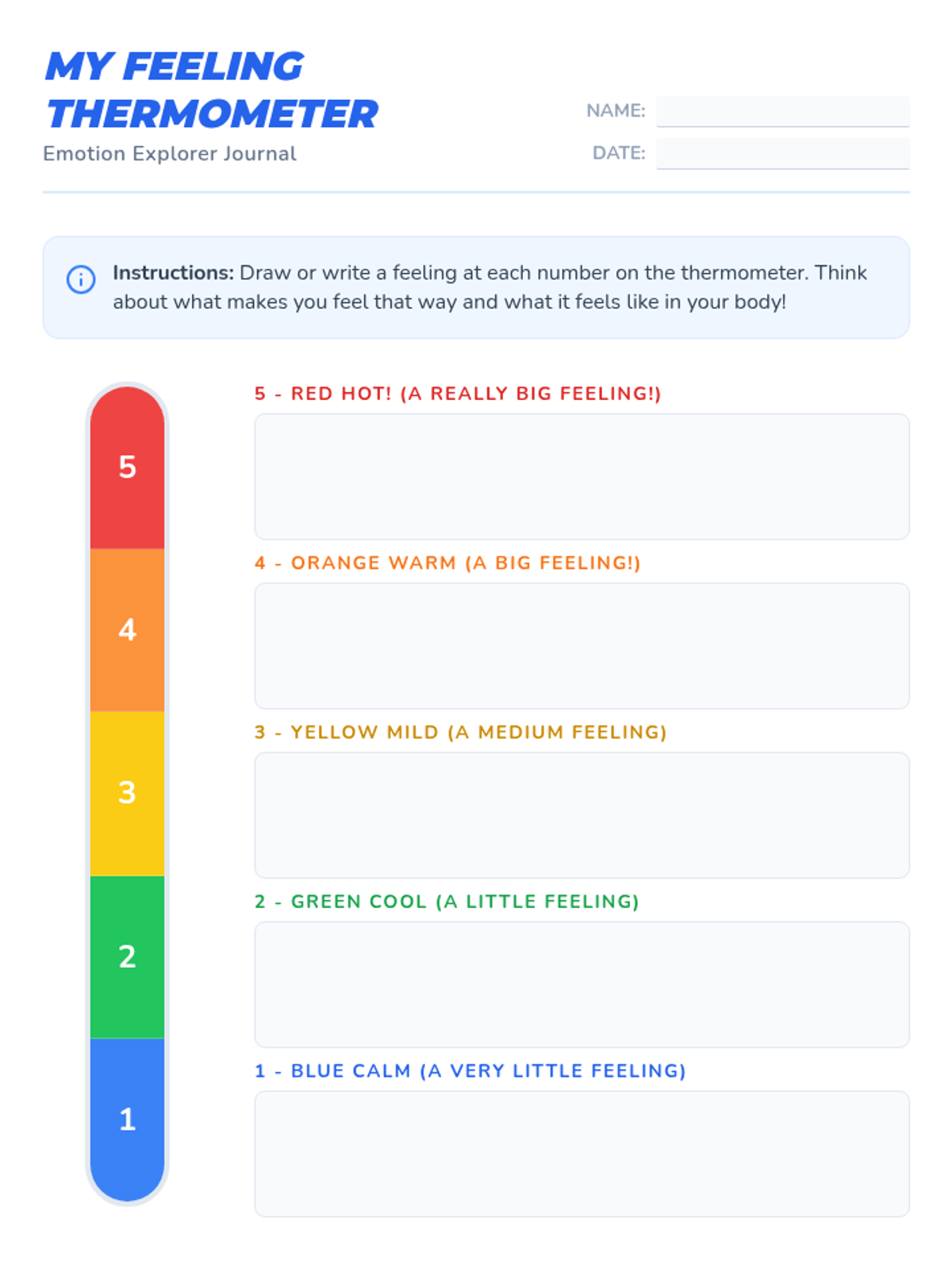The height and width of the screenshot is (1270, 952).
Task: Click the info icon beside Instructions
Action: pyautogui.click(x=81, y=279)
